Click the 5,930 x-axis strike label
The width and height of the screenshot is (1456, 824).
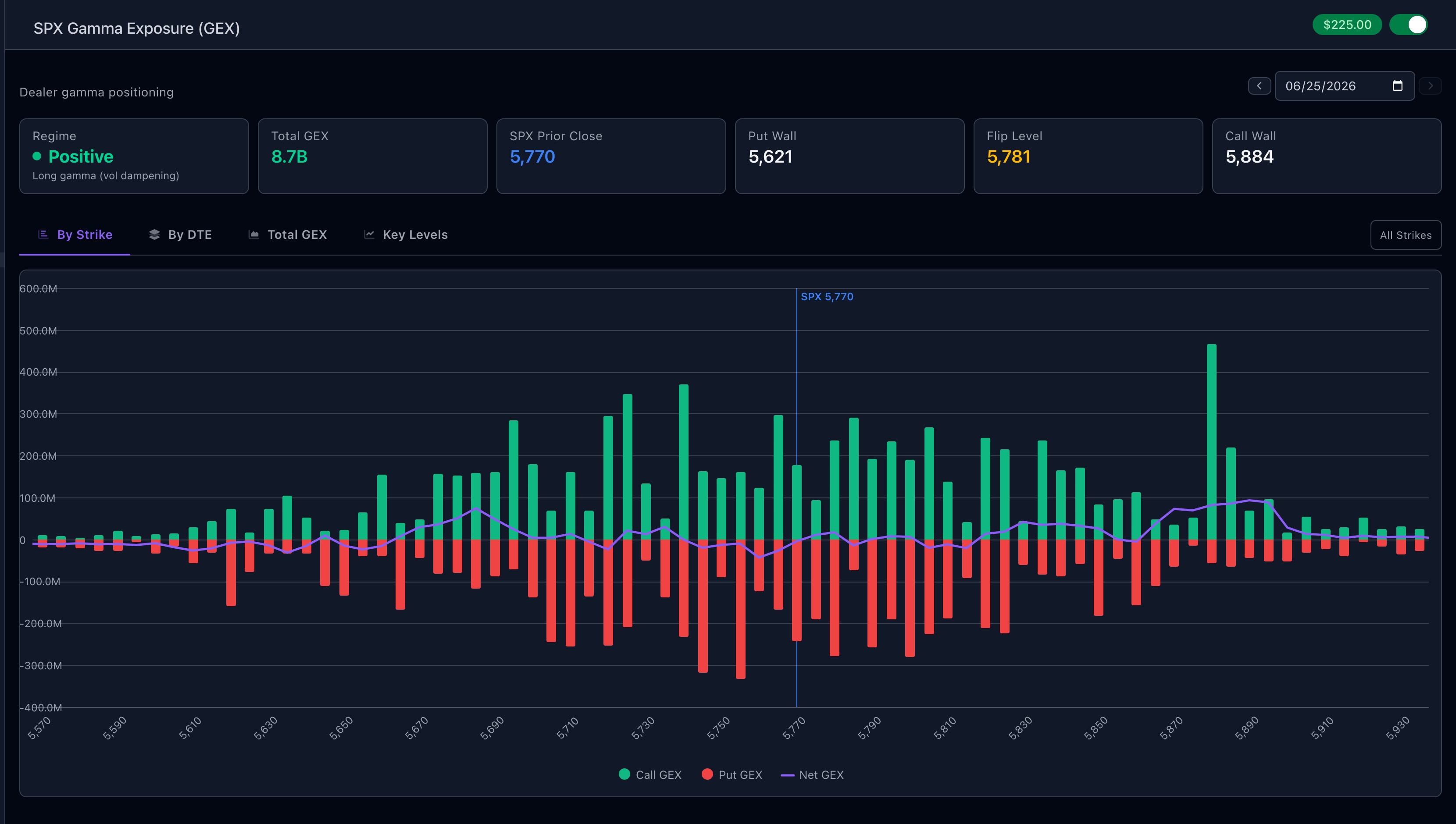pos(1398,728)
